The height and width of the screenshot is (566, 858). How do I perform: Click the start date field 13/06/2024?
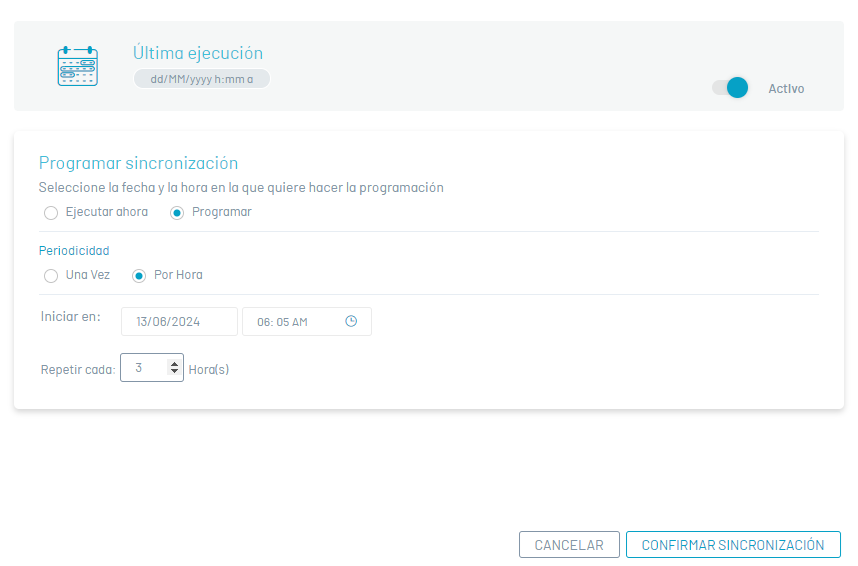pyautogui.click(x=179, y=321)
